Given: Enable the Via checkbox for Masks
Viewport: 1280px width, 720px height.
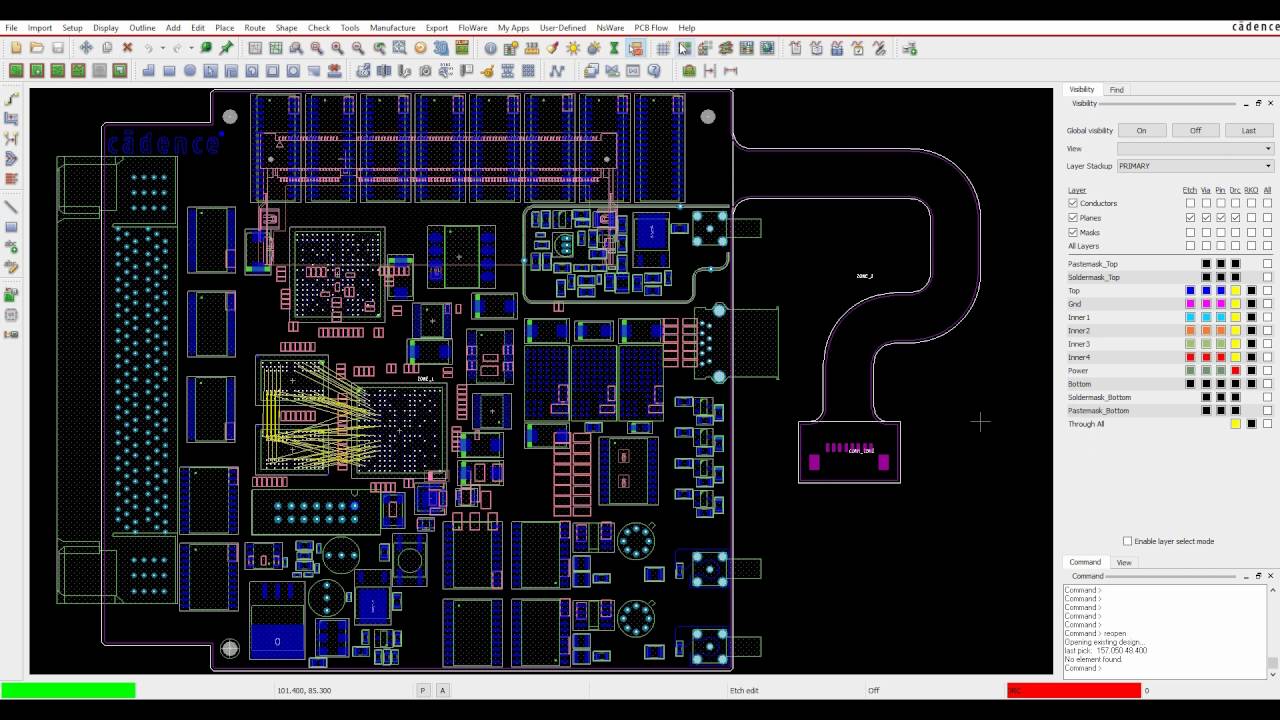Looking at the screenshot, I should point(1206,231).
